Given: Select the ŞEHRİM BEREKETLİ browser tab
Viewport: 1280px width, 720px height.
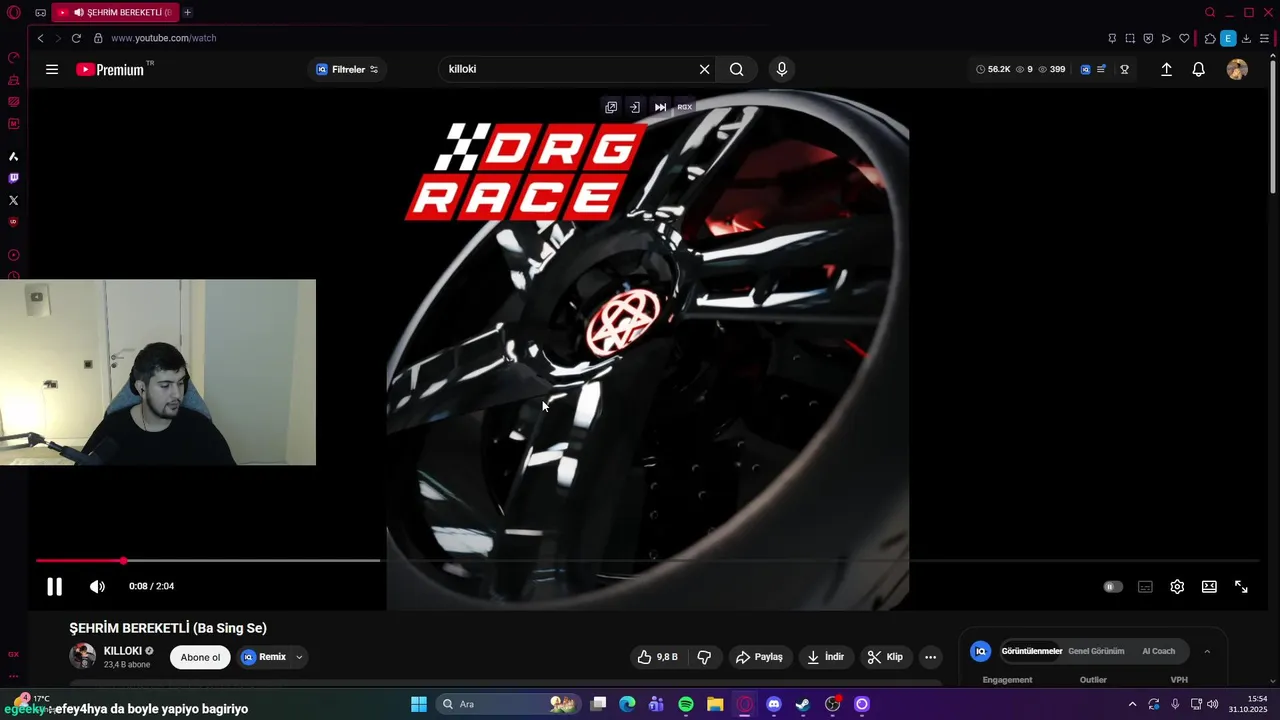Looking at the screenshot, I should tap(114, 12).
